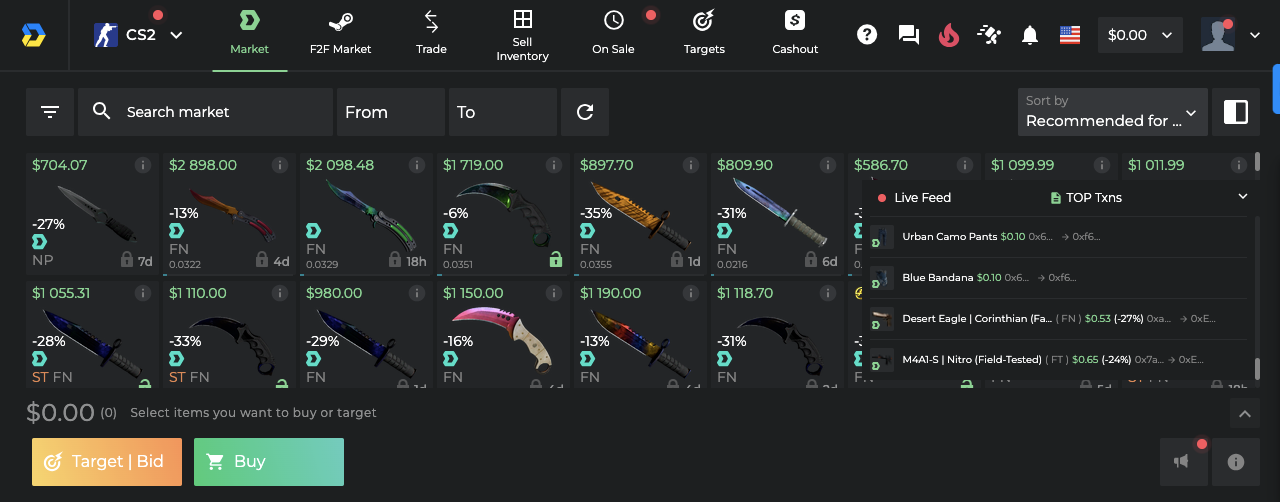Open the F2F Market tab
This screenshot has height=502, width=1280.
point(340,34)
